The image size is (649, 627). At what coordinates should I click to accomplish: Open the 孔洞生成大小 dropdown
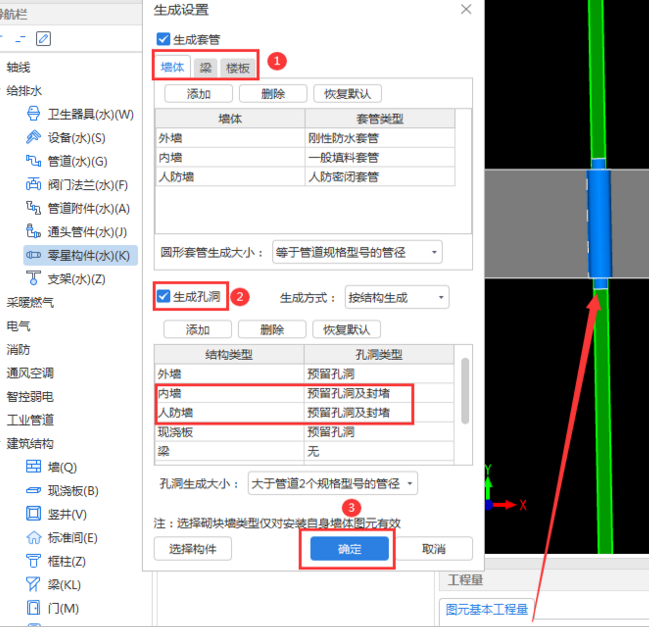coord(332,483)
